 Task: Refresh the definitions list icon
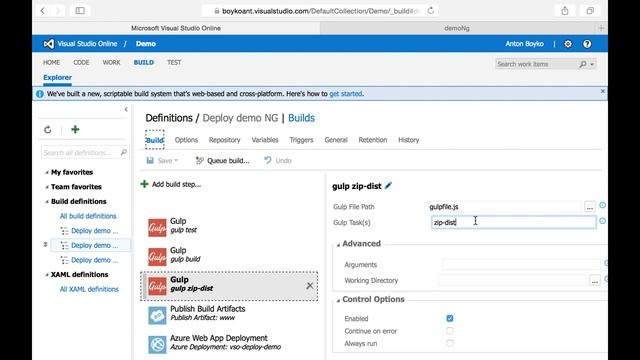coord(48,130)
